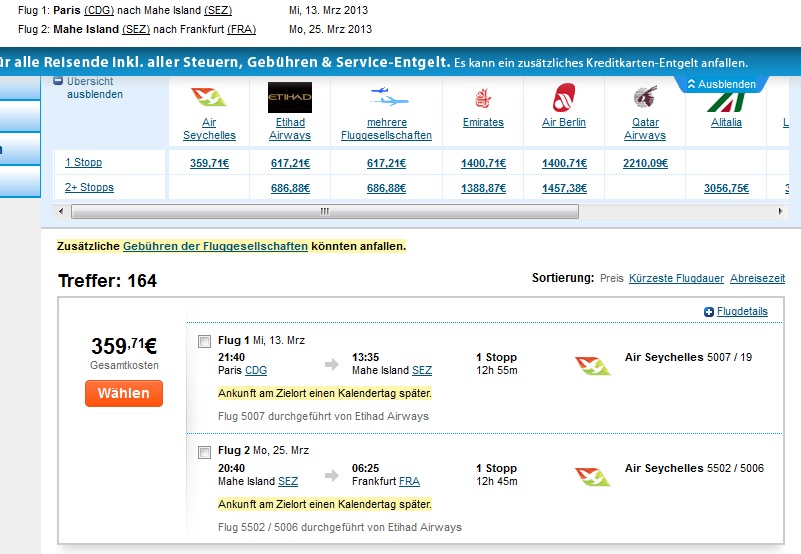Click the Etihad Airways logo
This screenshot has width=801, height=554.
290,97
